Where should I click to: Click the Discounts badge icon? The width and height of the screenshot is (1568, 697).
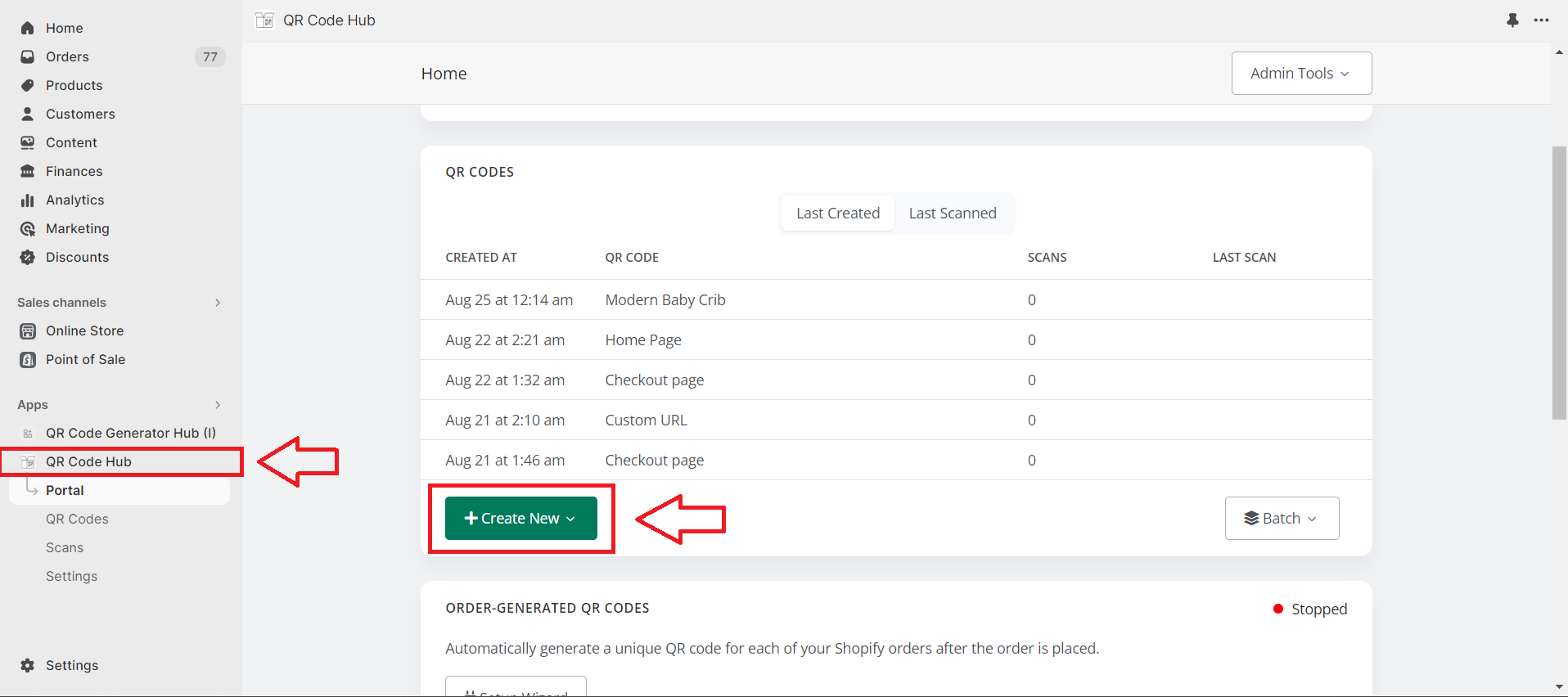coord(28,257)
